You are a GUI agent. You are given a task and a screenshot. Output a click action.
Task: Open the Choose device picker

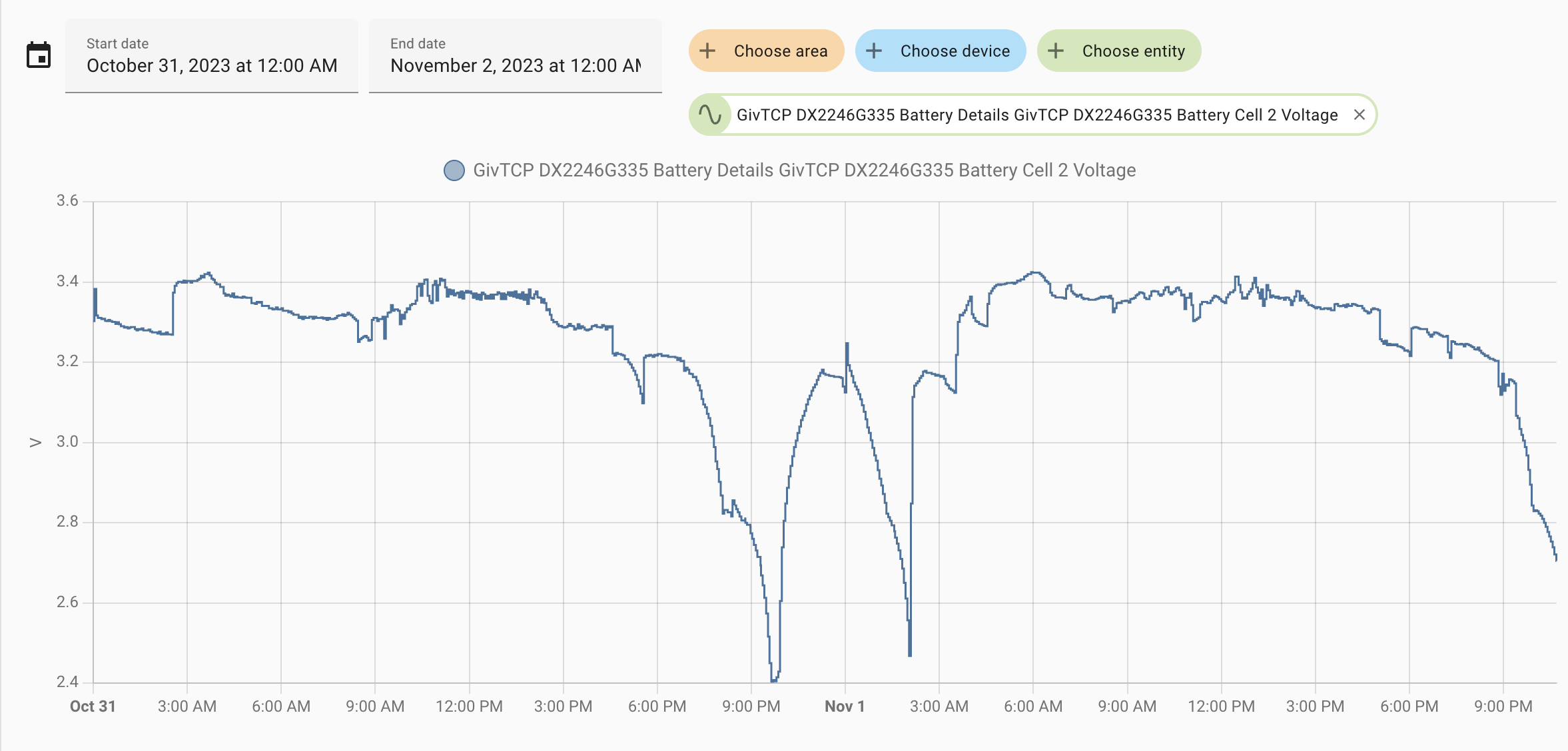[x=941, y=51]
